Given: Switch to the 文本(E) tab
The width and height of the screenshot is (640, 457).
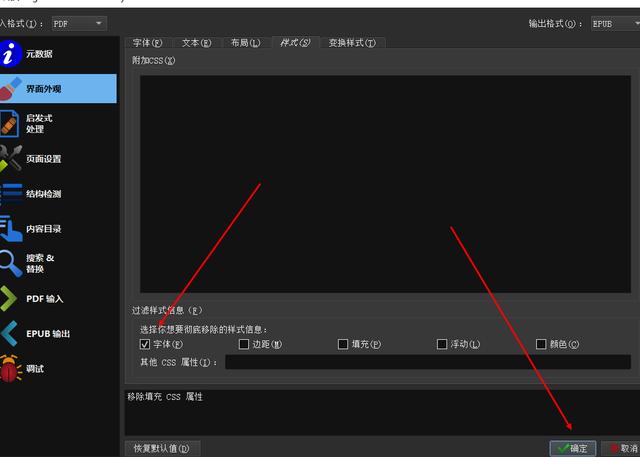Looking at the screenshot, I should (197, 42).
